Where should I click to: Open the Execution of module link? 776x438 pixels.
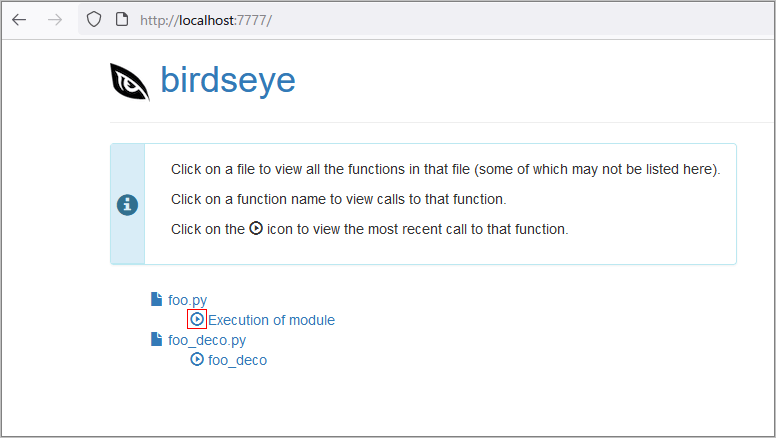pos(271,320)
